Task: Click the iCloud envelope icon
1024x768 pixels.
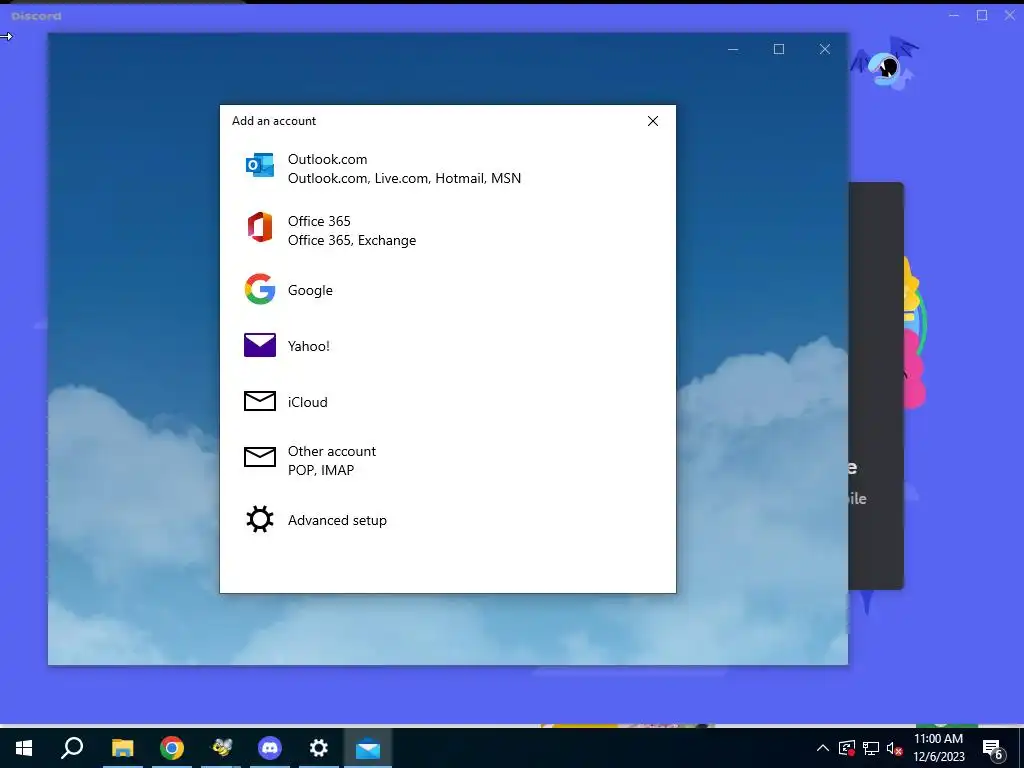Action: (259, 401)
